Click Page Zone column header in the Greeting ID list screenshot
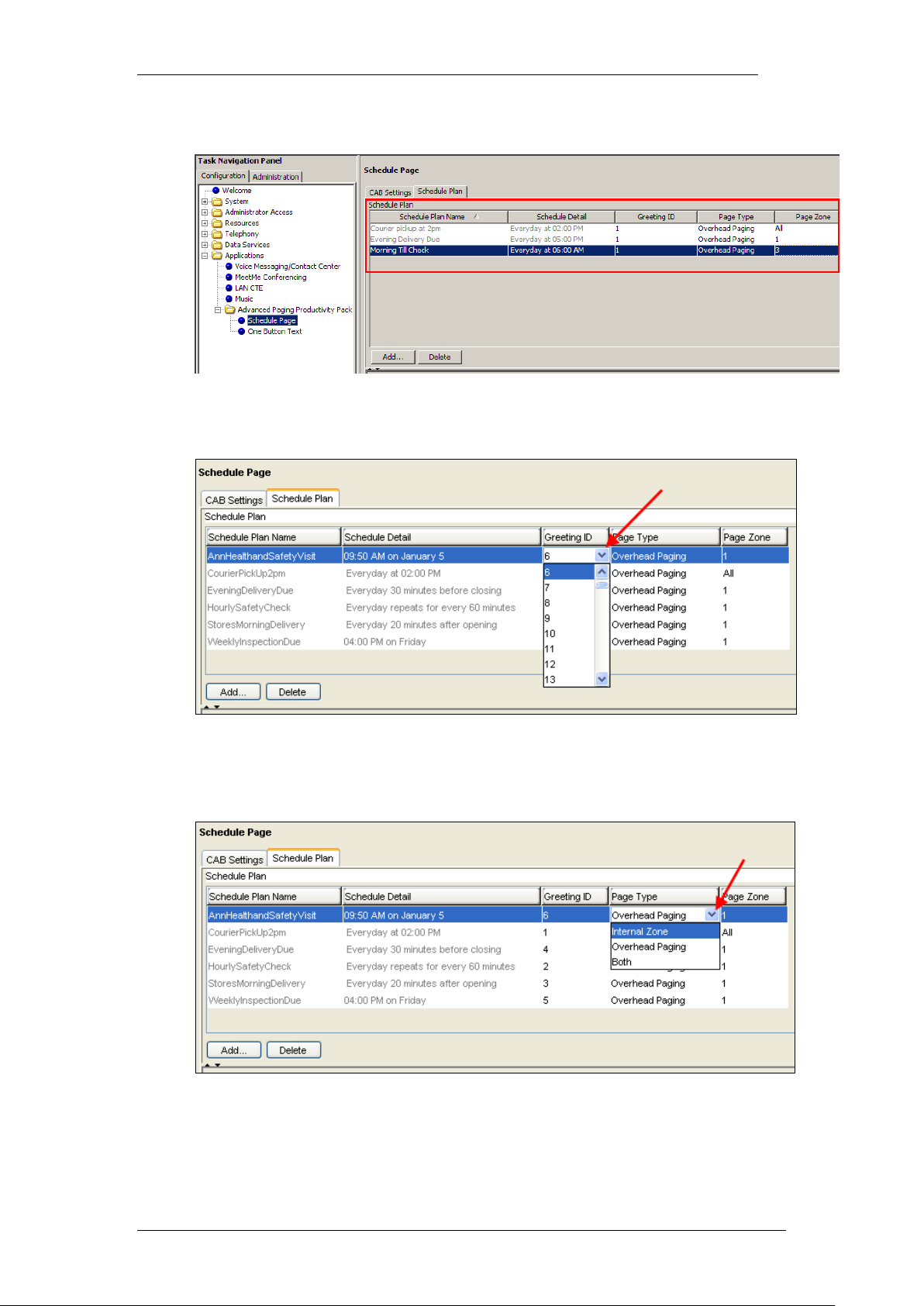924x1306 pixels. (754, 537)
